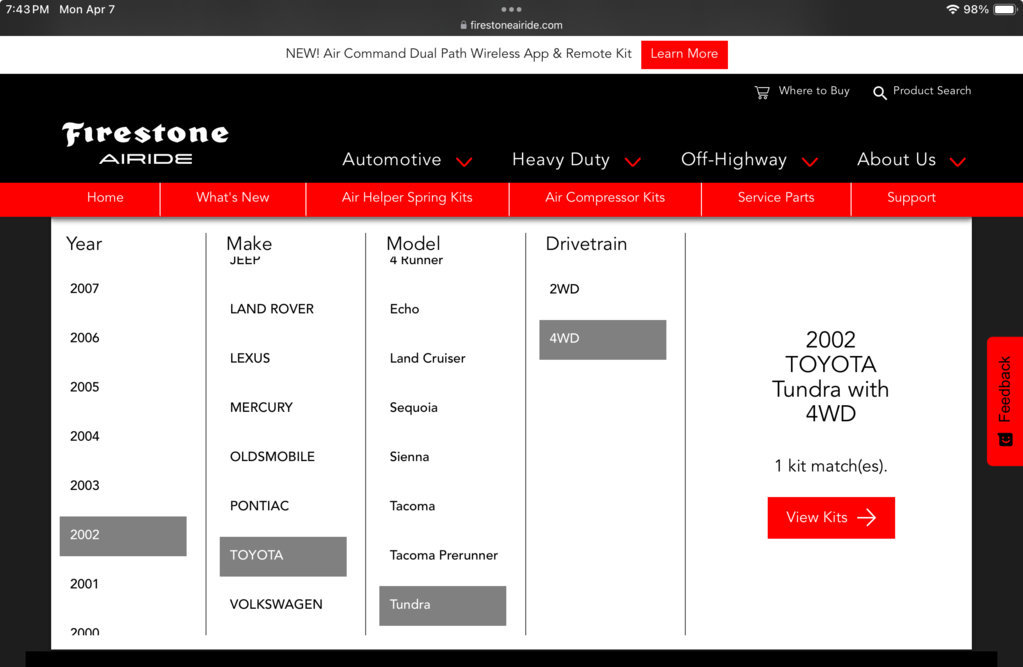This screenshot has width=1023, height=667.
Task: Expand the Off-Highway menu chevron
Action: point(810,162)
